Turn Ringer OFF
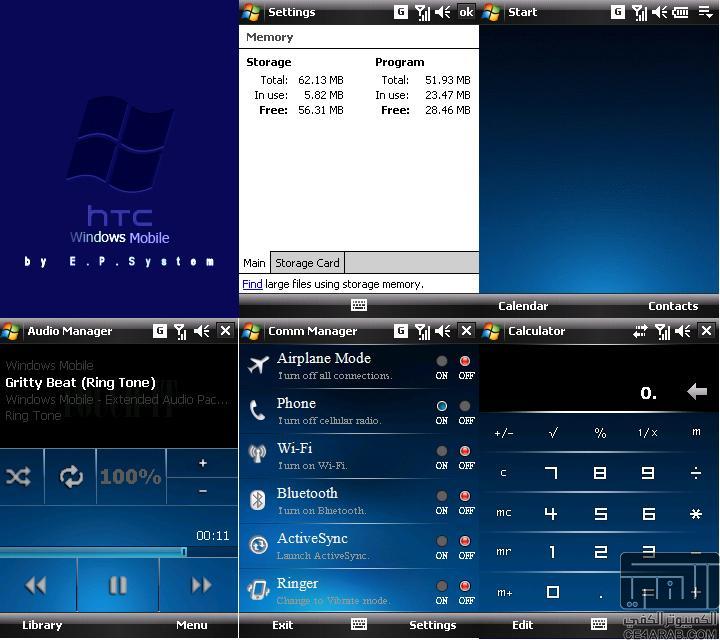This screenshot has width=720, height=640. [x=465, y=586]
